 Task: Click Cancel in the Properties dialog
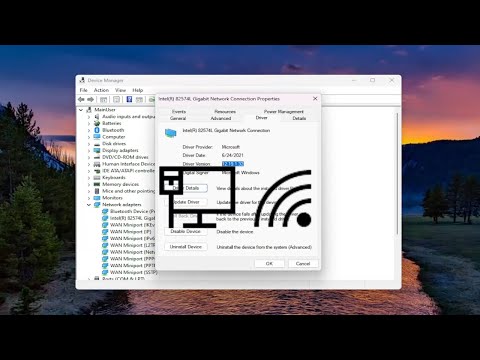(x=303, y=264)
